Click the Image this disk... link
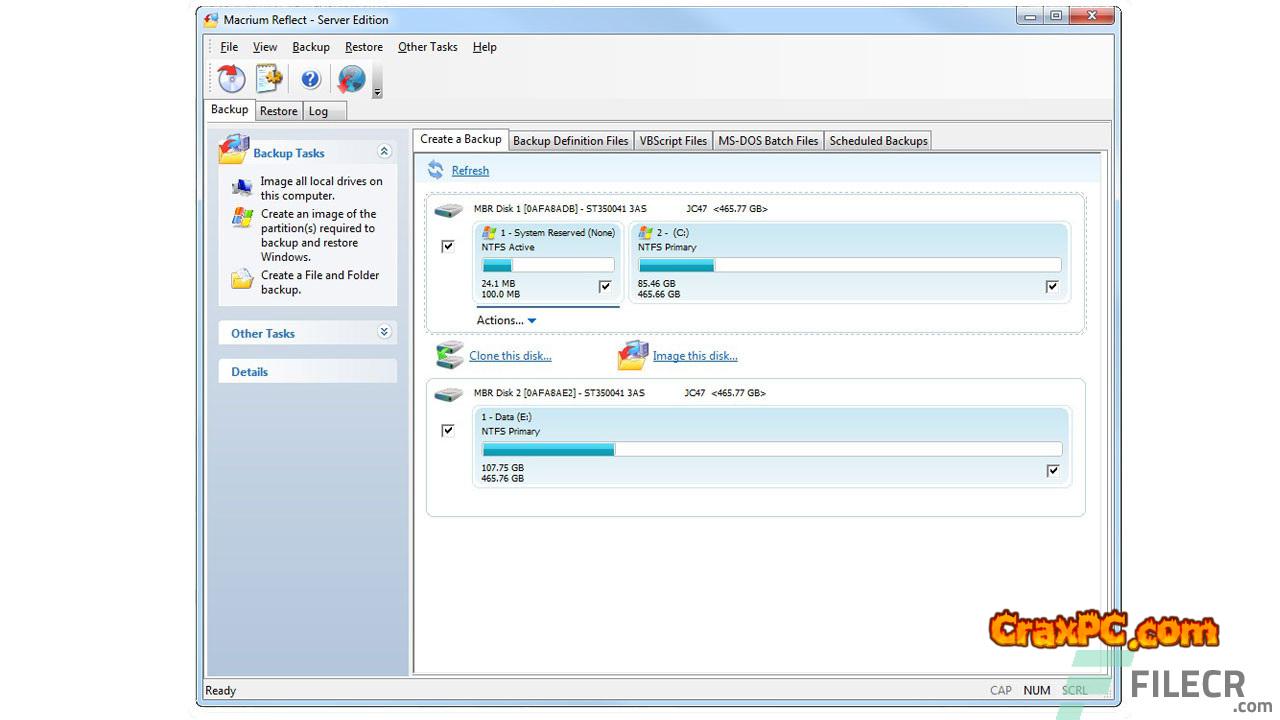1280x720 pixels. point(695,356)
